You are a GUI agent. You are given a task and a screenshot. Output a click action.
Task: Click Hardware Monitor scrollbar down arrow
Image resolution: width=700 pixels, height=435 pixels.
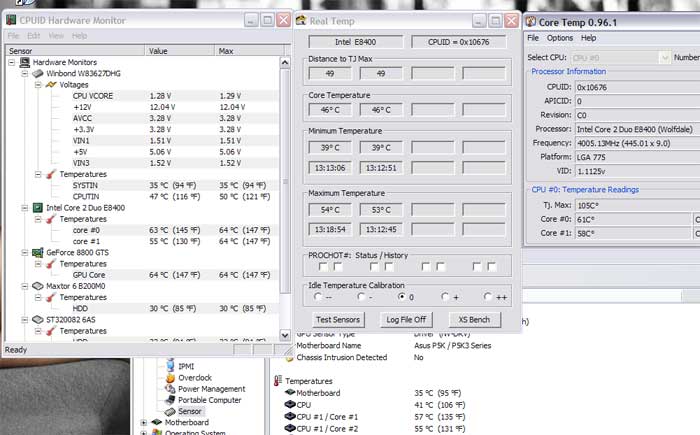285,335
